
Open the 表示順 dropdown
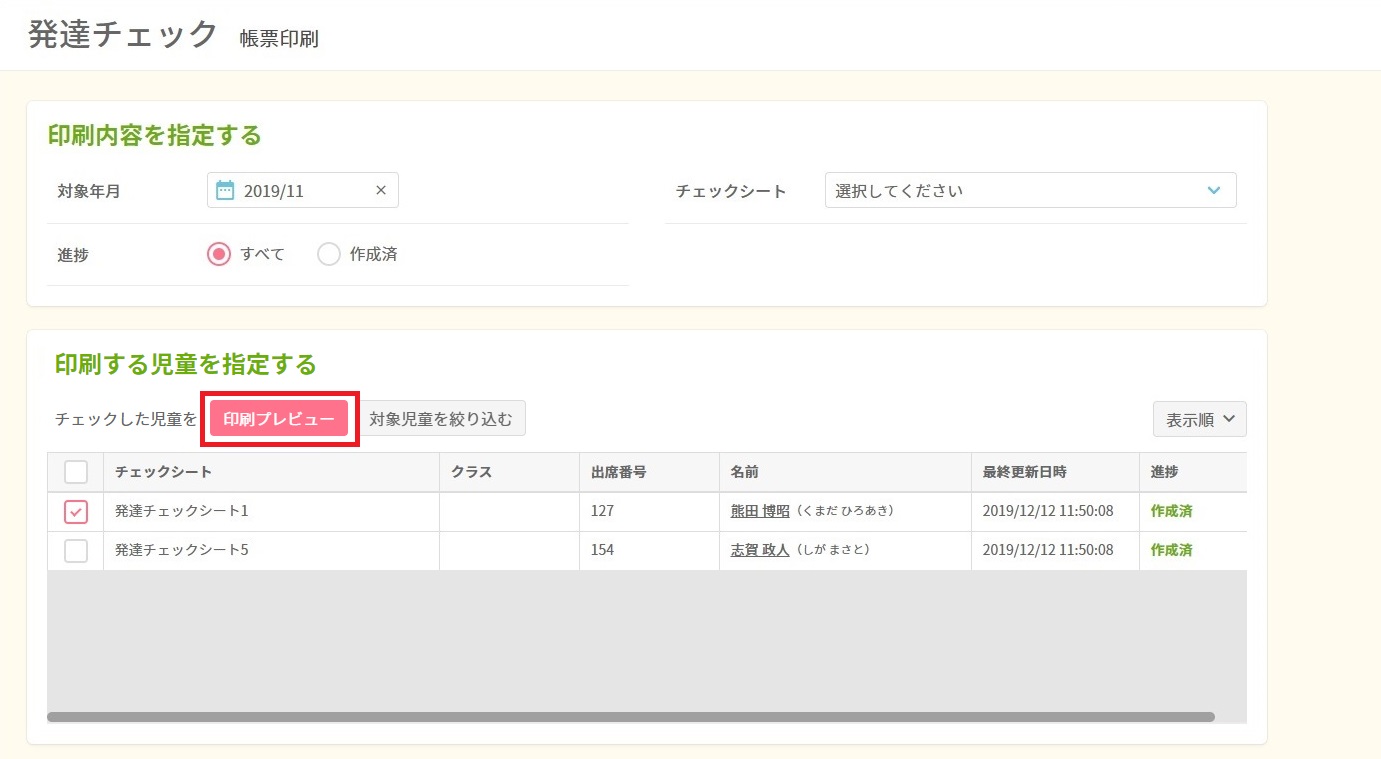point(1200,420)
